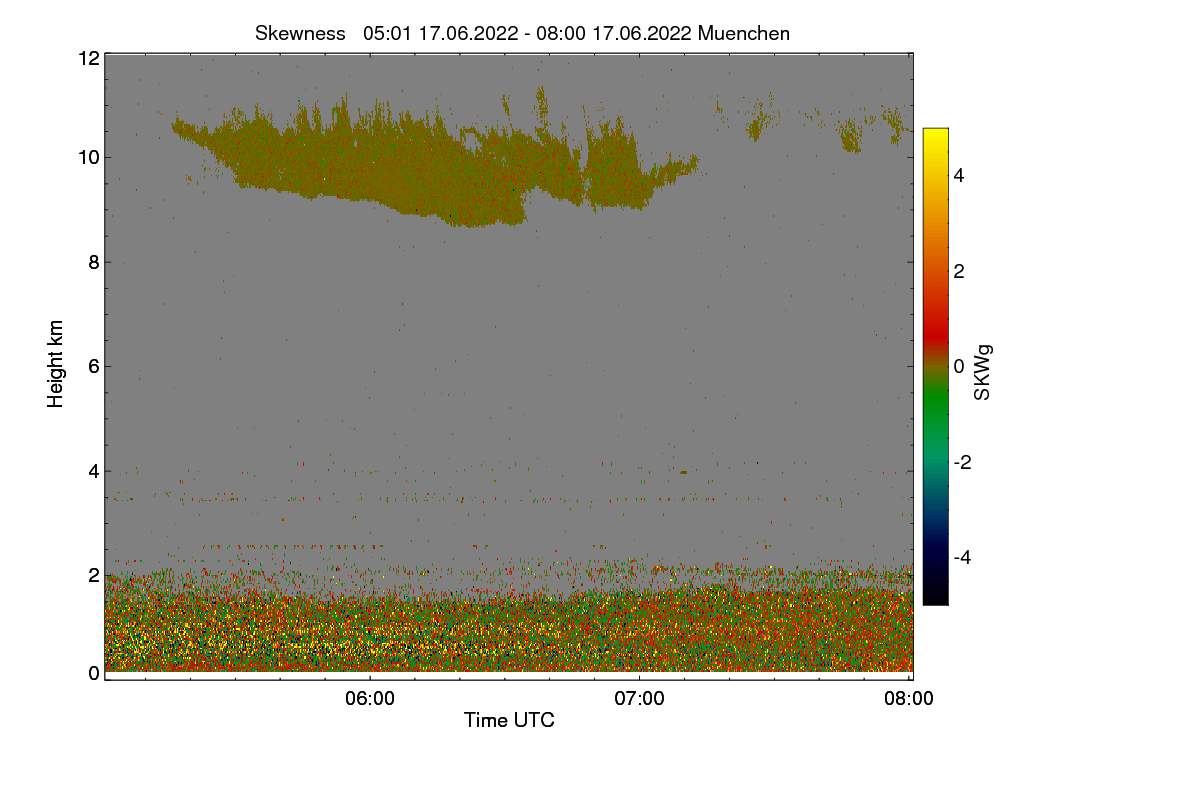Click the yellow top of the colorbar
Screen dimensions: 1200x800
point(935,137)
